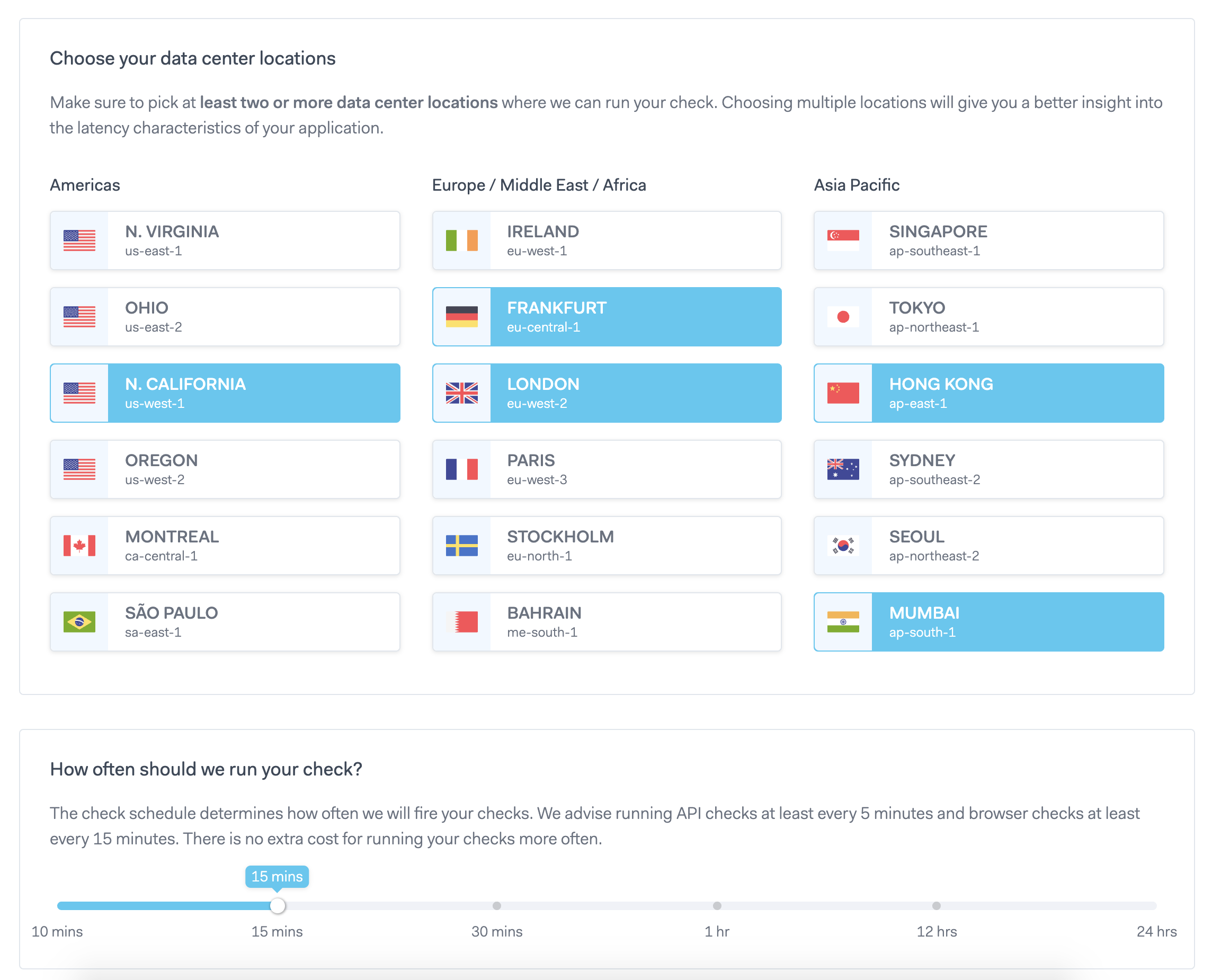Viewport: 1212px width, 980px height.
Task: Click the check frequency slider handle
Action: click(x=277, y=905)
